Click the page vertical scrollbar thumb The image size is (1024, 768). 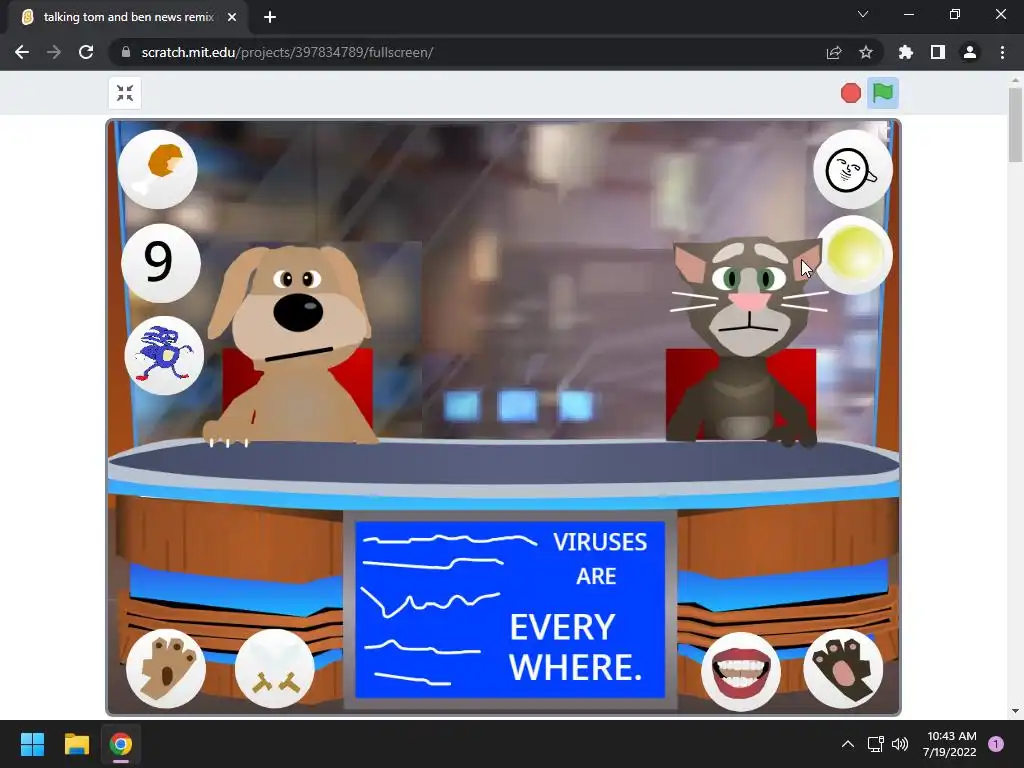point(1015,124)
